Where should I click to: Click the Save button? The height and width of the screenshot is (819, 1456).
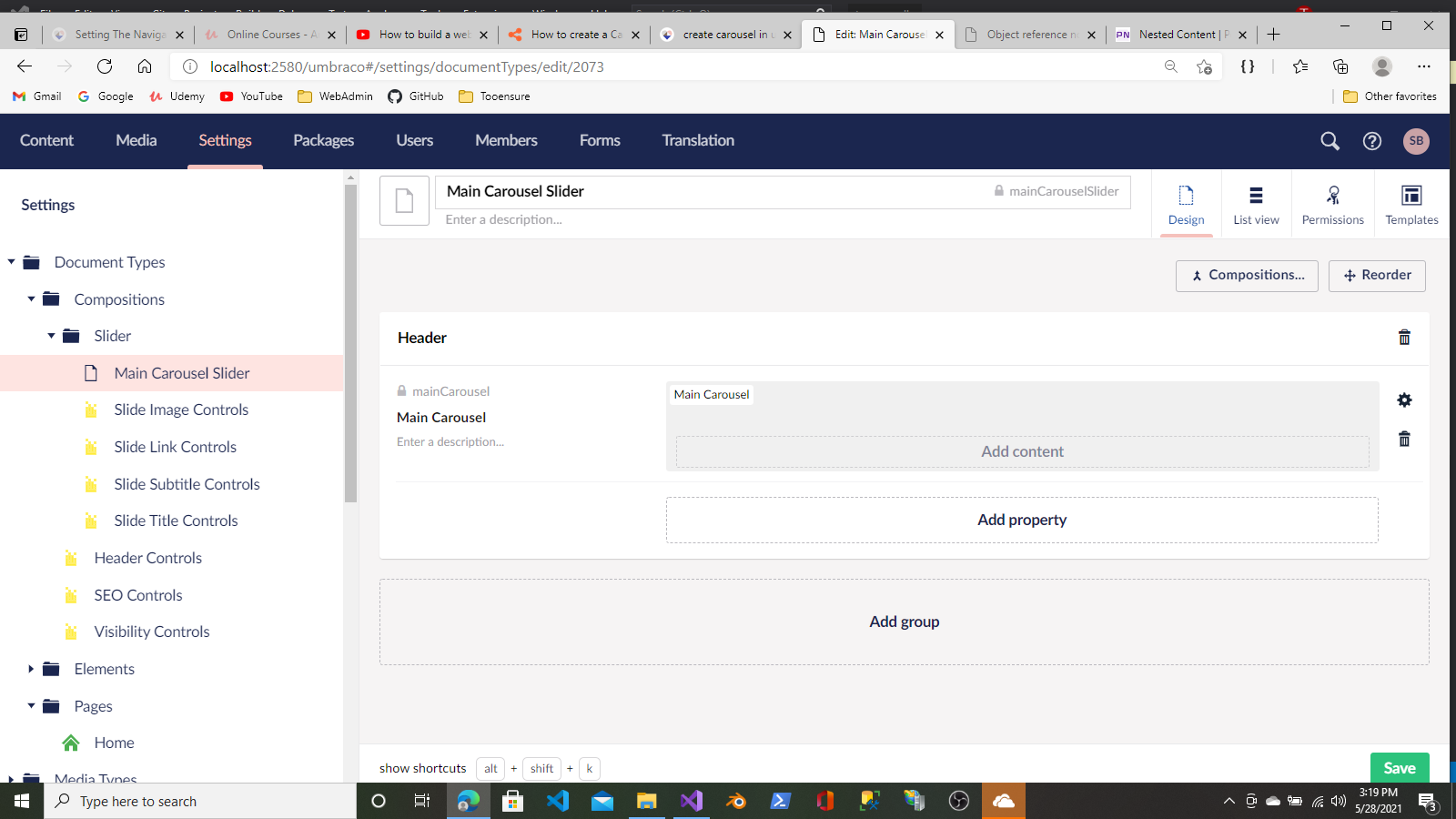tap(1399, 768)
